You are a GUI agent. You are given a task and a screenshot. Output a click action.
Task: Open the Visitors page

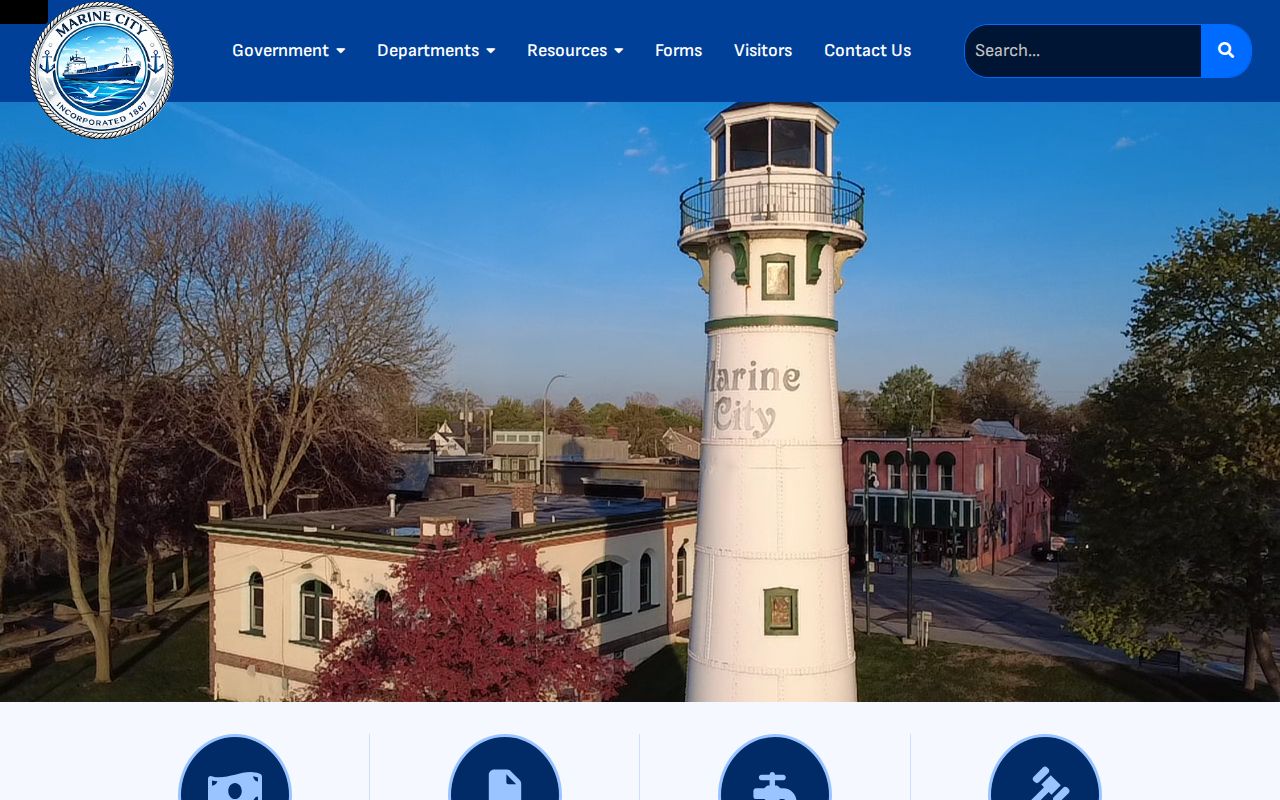coord(763,50)
